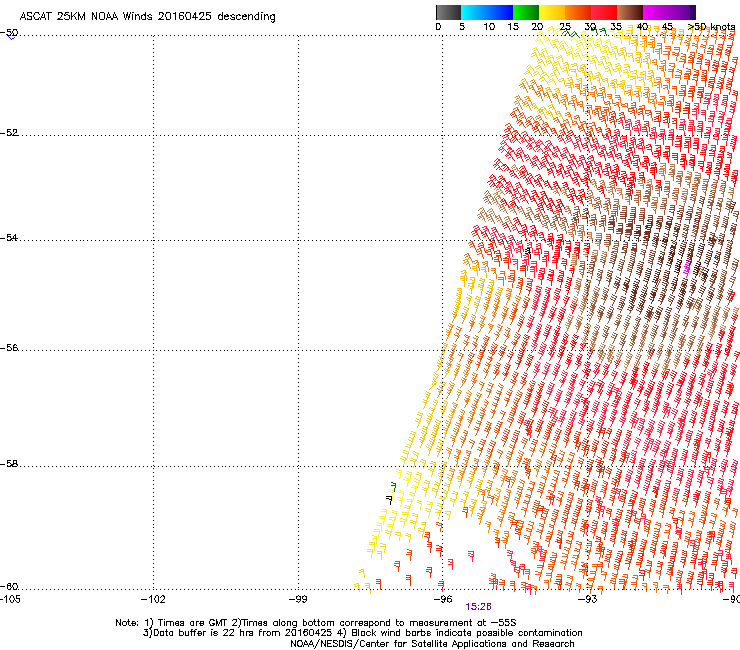Image resolution: width=740 pixels, height=650 pixels.
Task: Click the '>50 knots' label on the color scale
Action: pyautogui.click(x=711, y=27)
